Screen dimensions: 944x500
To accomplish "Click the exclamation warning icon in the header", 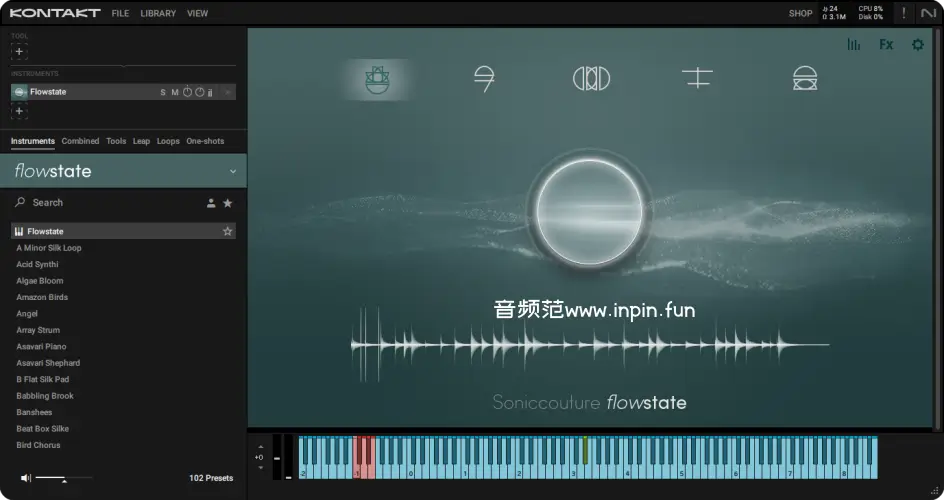I will click(x=903, y=13).
